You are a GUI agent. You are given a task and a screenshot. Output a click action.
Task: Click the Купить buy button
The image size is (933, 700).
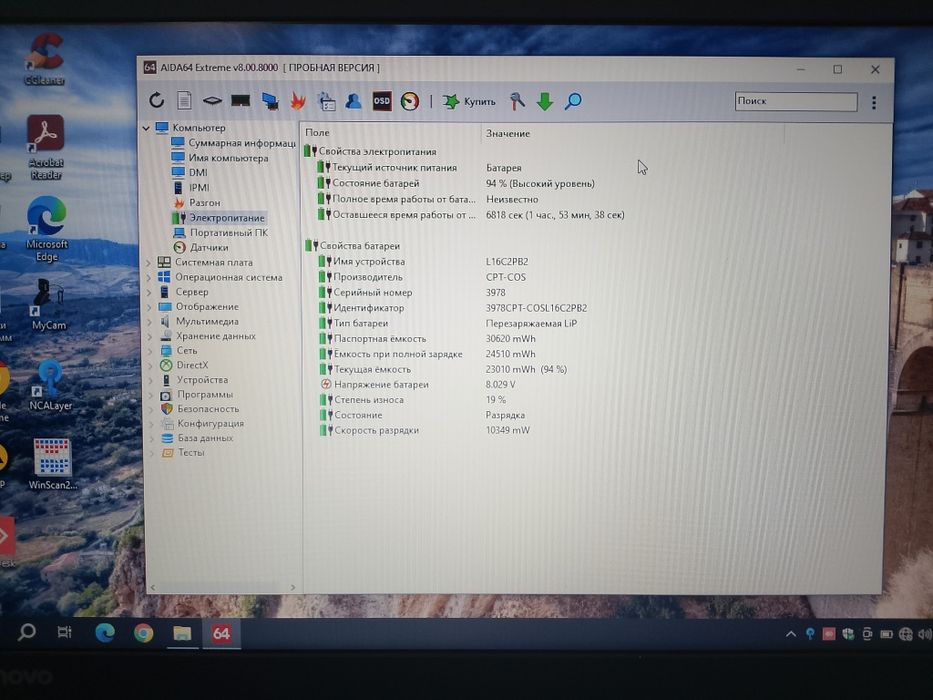click(469, 102)
